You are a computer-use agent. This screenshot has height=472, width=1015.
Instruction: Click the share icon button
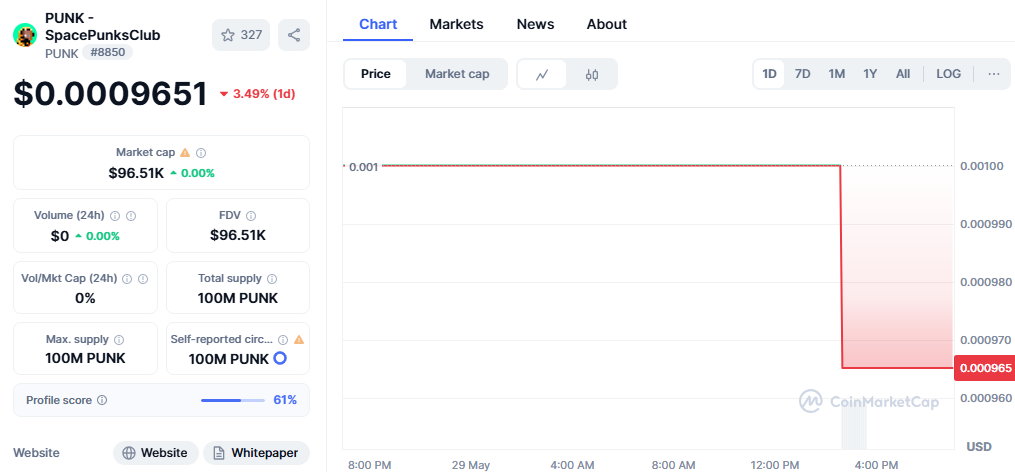(x=294, y=35)
